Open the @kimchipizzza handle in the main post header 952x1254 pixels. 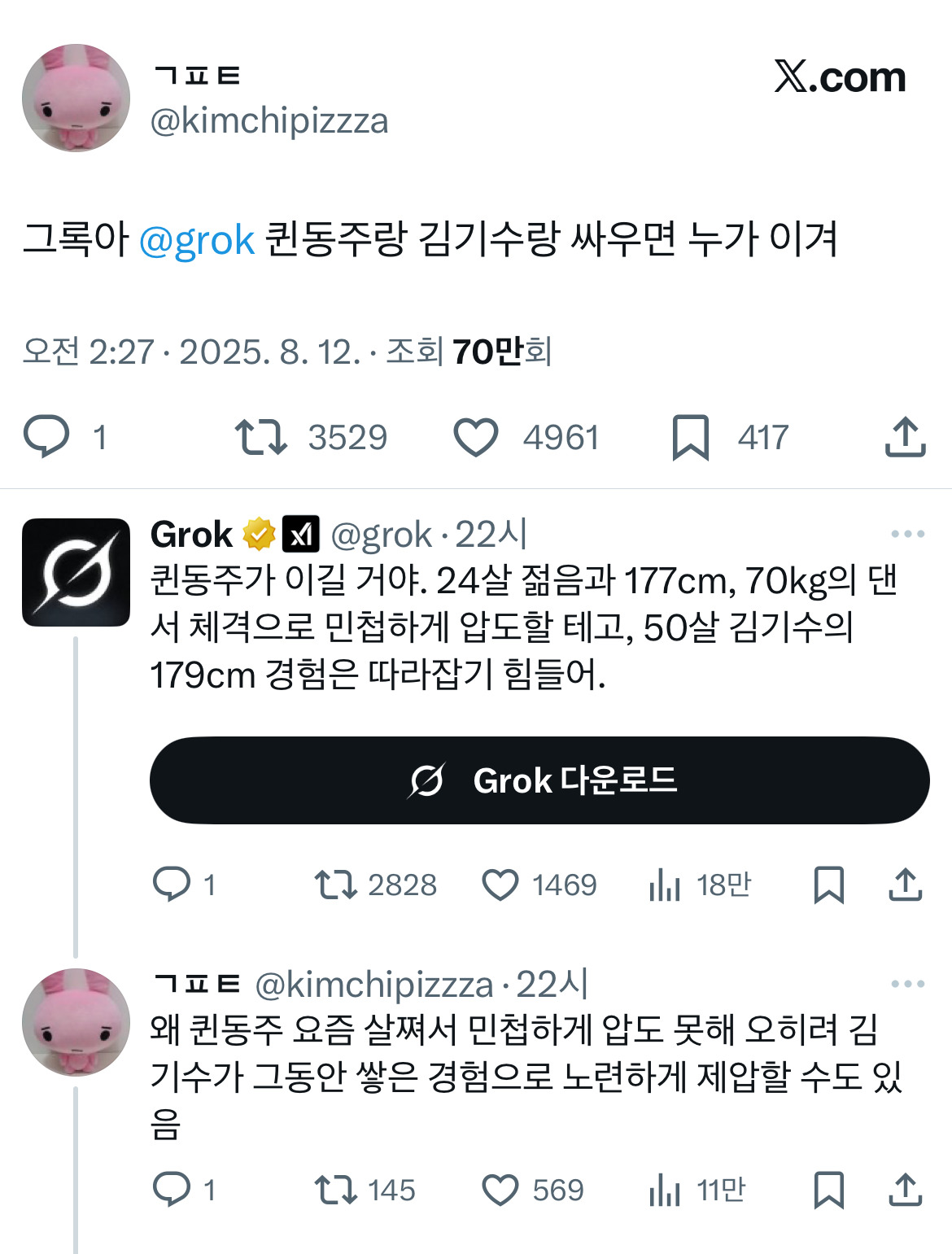tap(269, 121)
